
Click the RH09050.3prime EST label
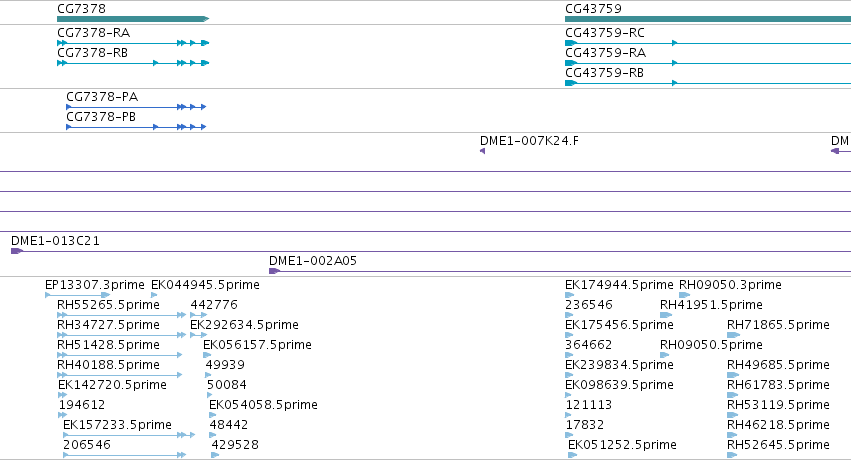pyautogui.click(x=730, y=285)
